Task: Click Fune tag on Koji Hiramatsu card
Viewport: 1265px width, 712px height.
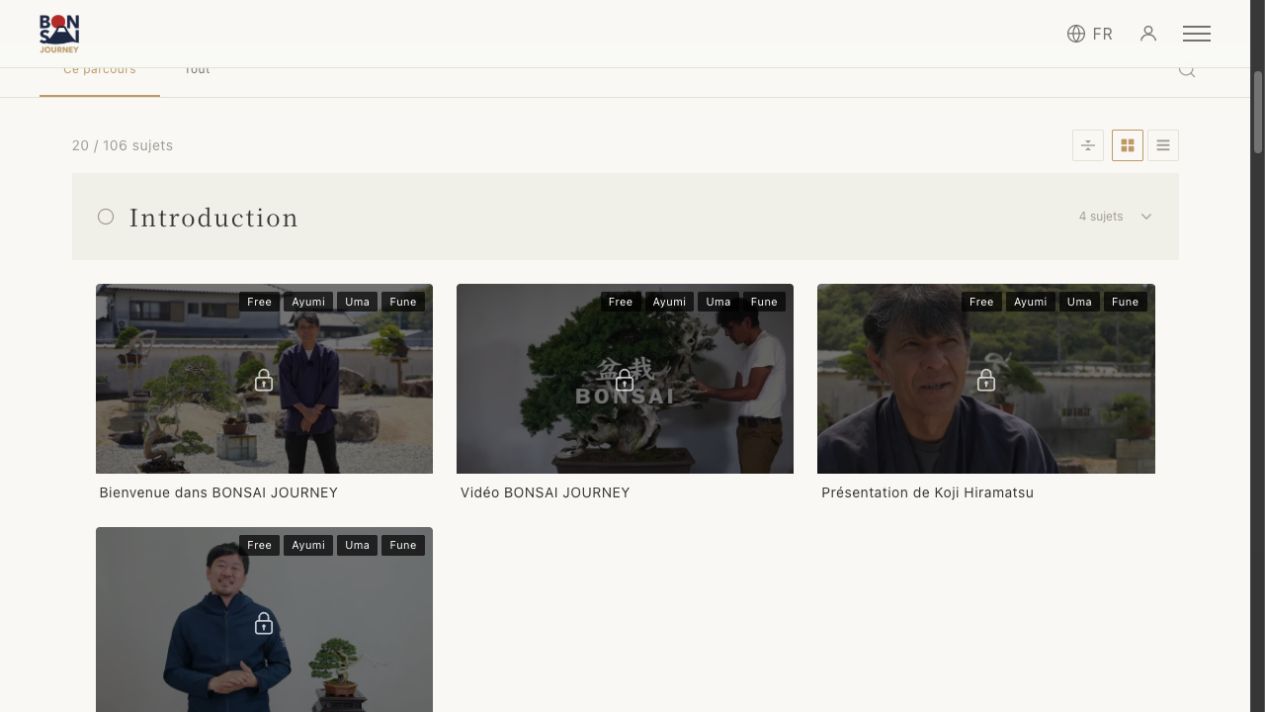Action: click(x=1125, y=302)
